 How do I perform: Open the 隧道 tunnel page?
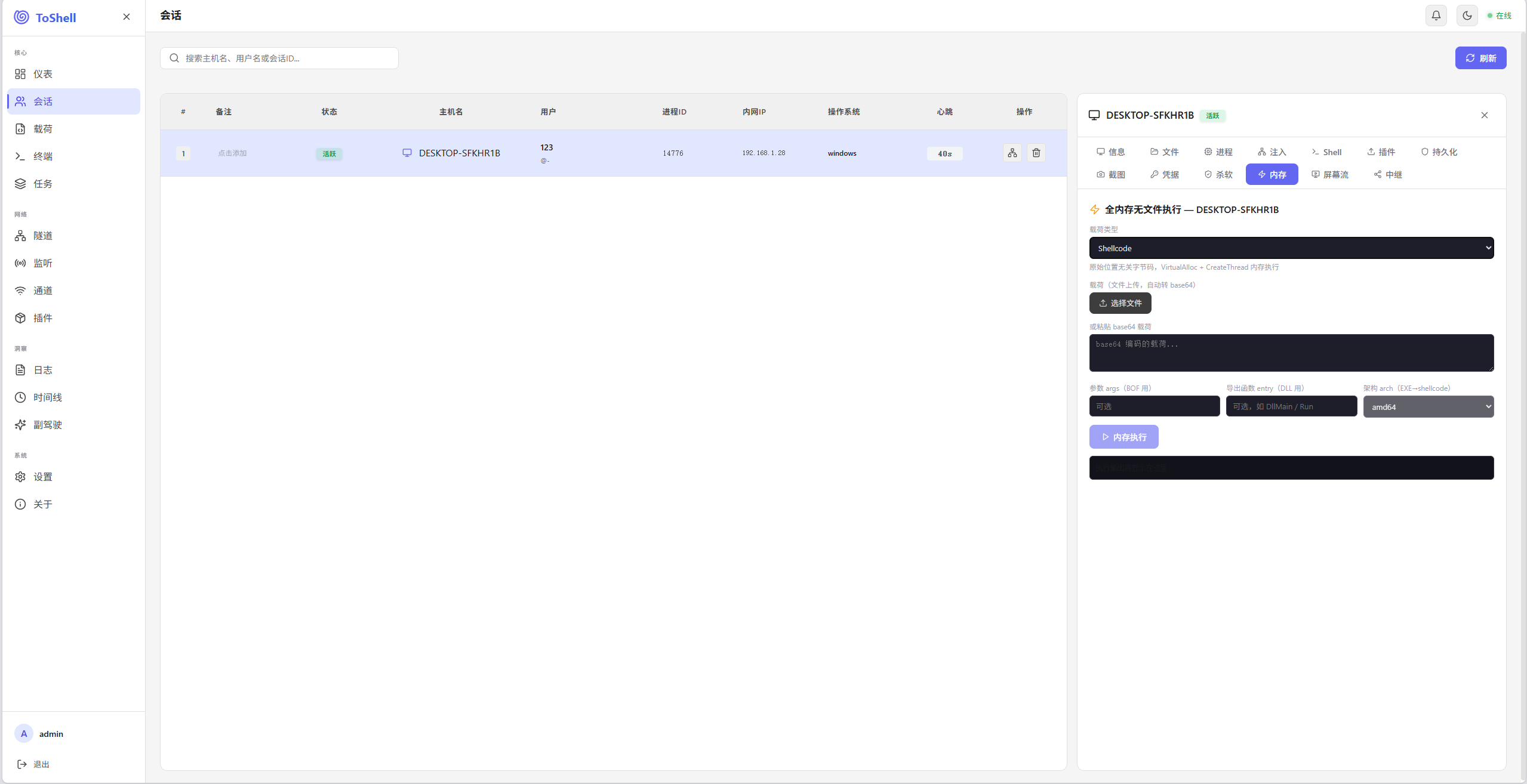tap(73, 236)
